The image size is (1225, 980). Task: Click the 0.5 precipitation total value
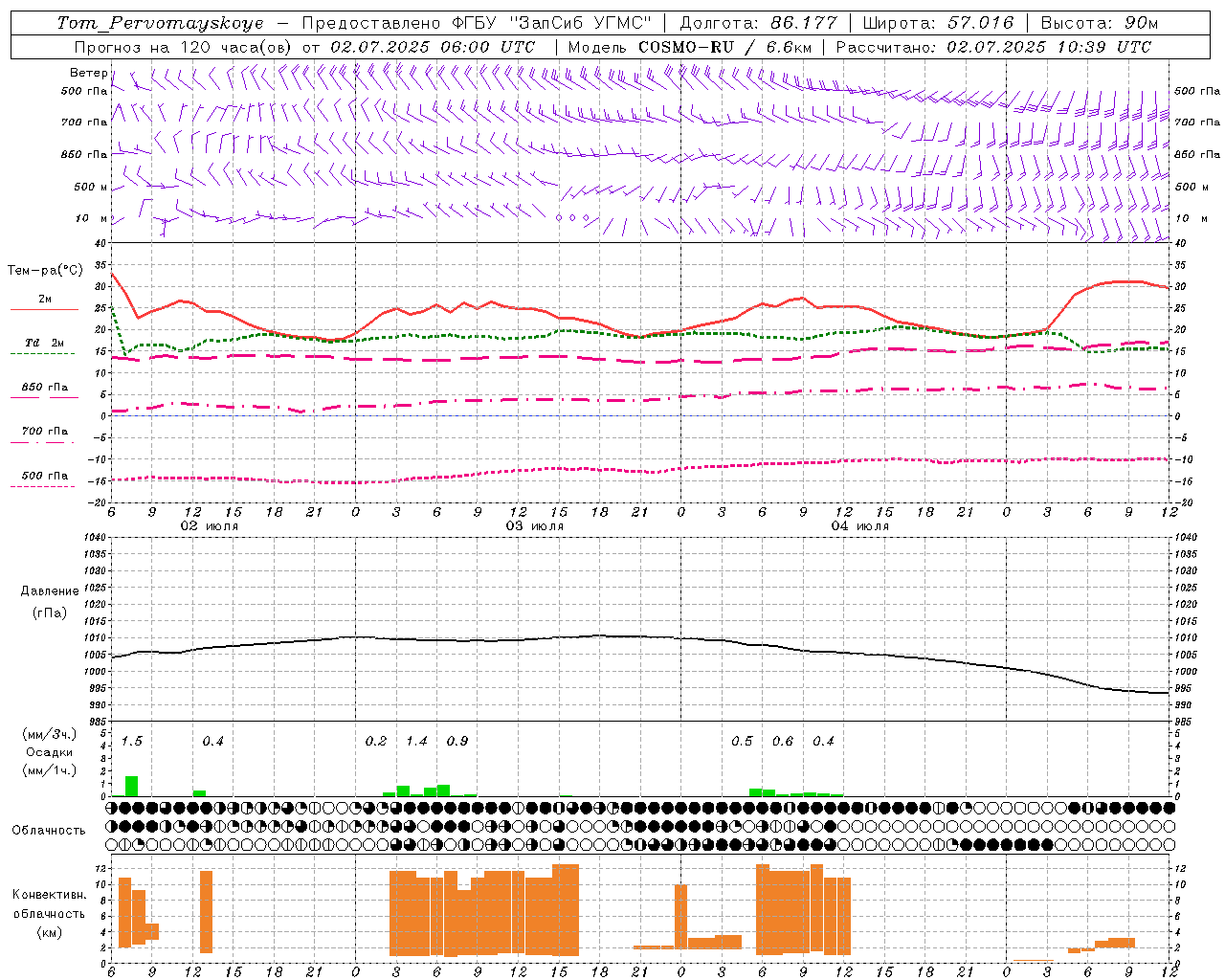pyautogui.click(x=742, y=741)
